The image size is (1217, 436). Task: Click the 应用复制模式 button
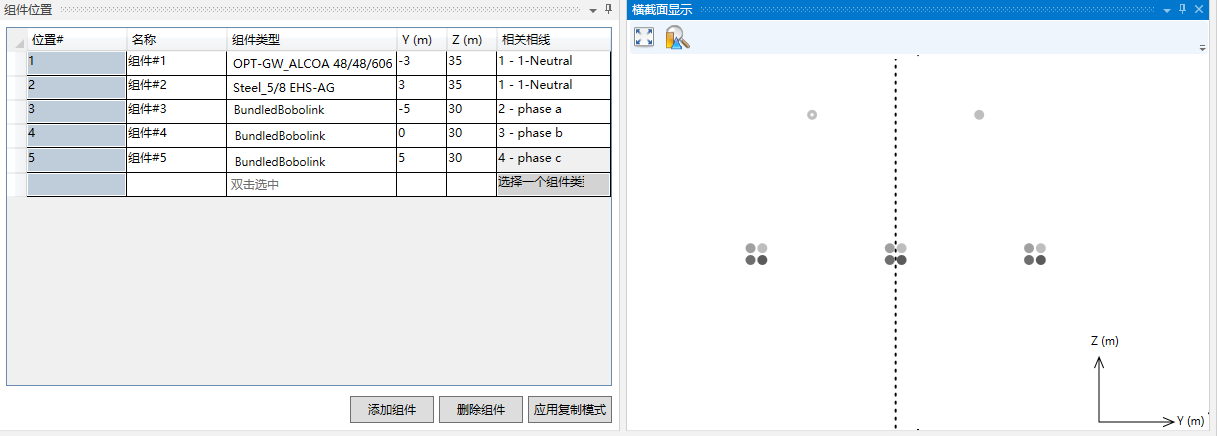pyautogui.click(x=570, y=410)
